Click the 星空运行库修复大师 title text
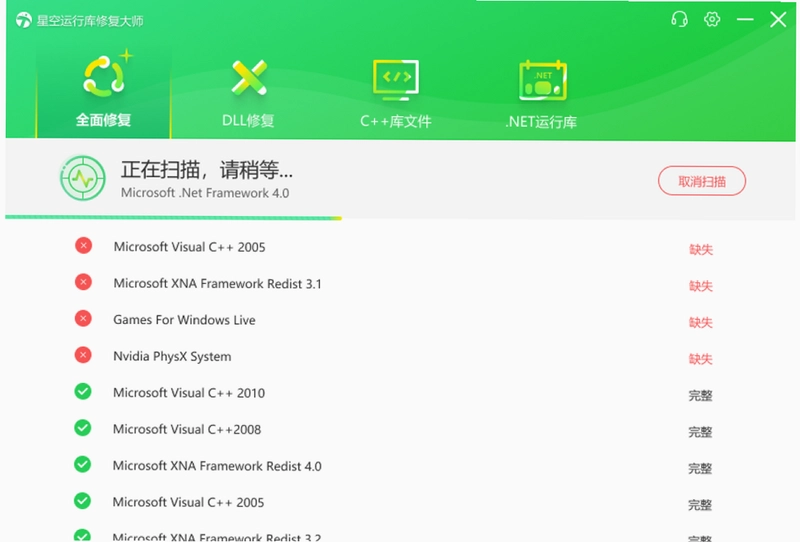The image size is (800, 542). tap(90, 21)
